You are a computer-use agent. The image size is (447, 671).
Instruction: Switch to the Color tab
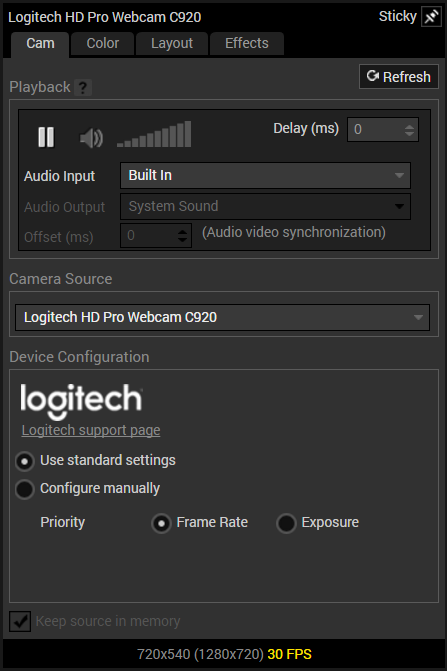pyautogui.click(x=103, y=44)
